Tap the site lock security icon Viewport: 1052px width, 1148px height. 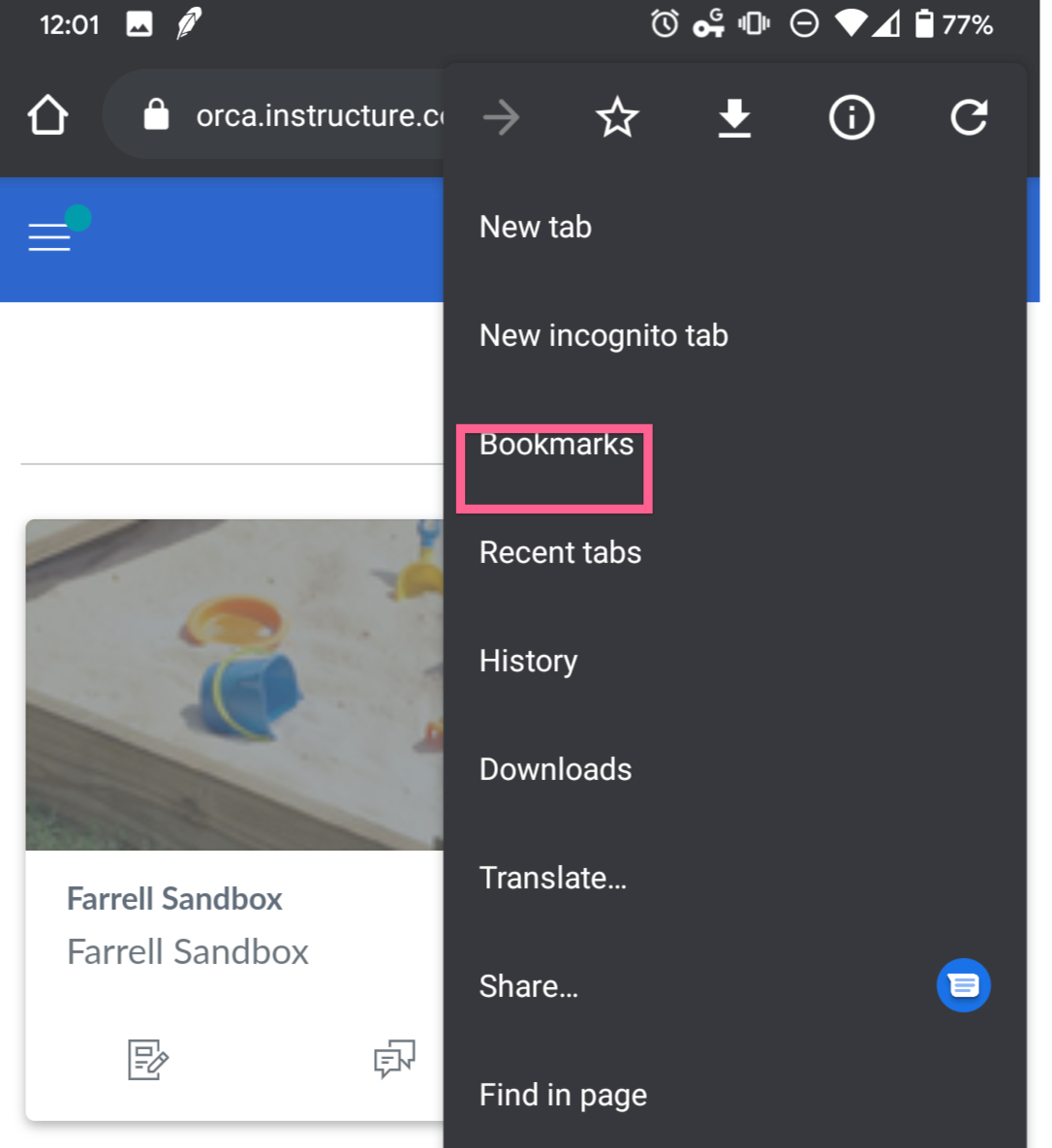pyautogui.click(x=156, y=115)
